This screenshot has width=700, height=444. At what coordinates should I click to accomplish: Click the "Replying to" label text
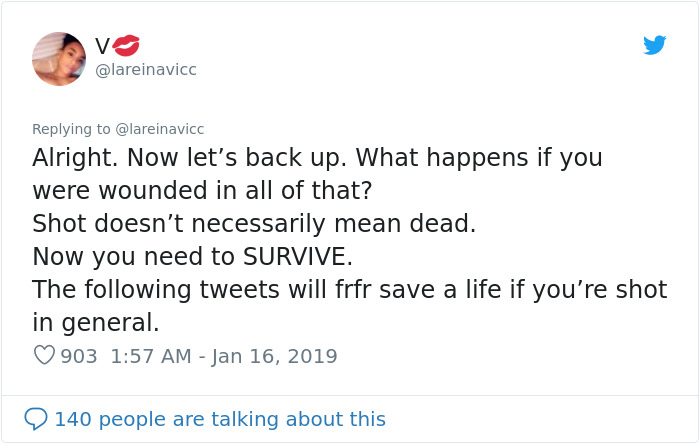[x=71, y=129]
